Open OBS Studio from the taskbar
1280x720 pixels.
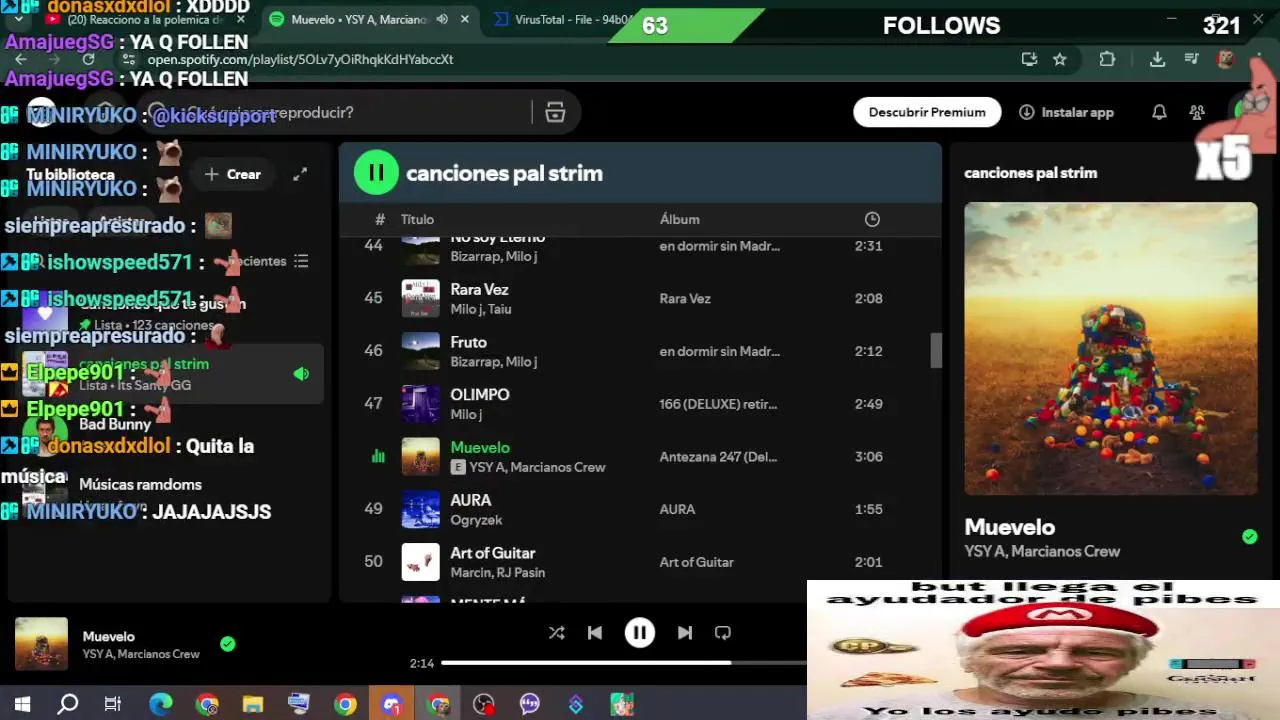[x=484, y=704]
